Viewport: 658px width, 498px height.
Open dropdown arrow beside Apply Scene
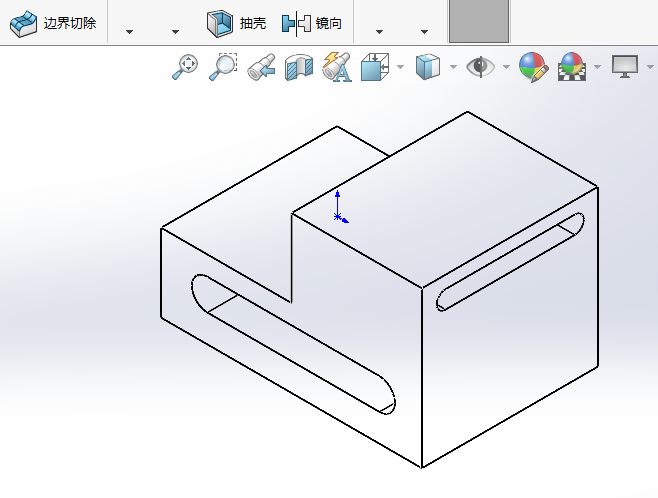pos(597,67)
